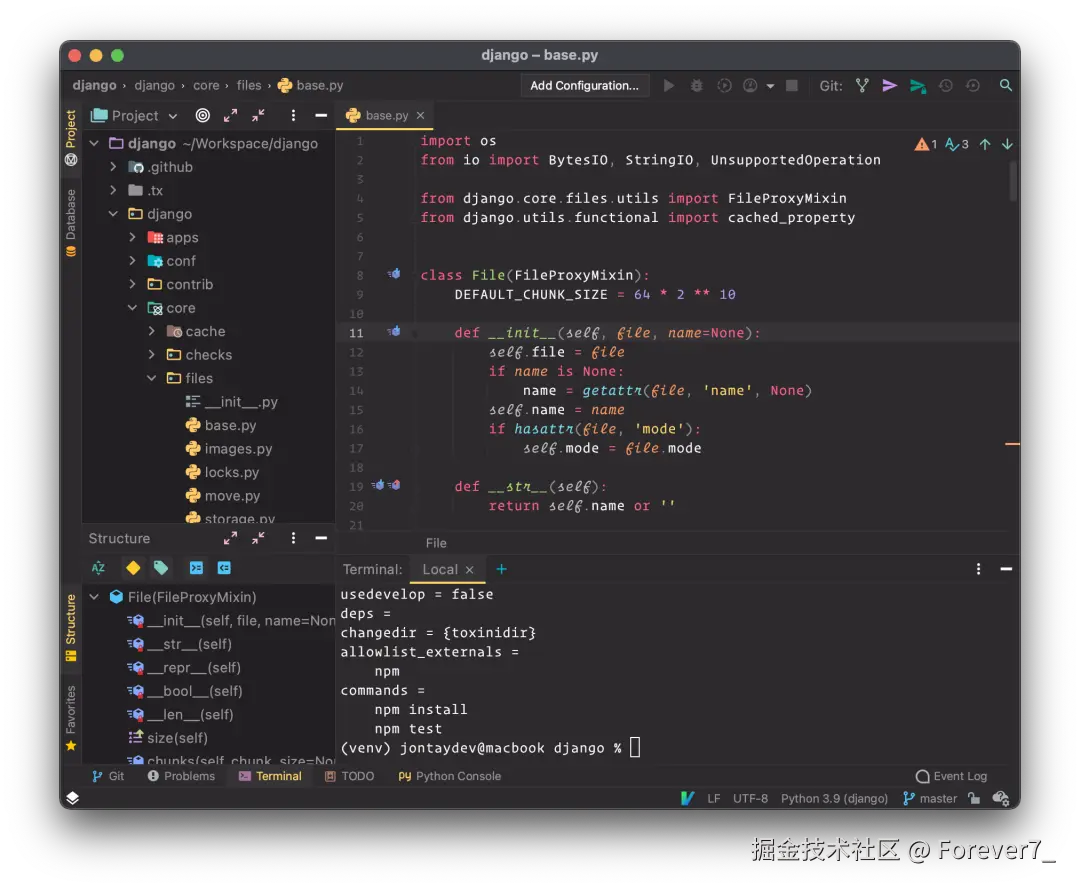The width and height of the screenshot is (1080, 888).
Task: Close the Local terminal tab
Action: point(469,570)
